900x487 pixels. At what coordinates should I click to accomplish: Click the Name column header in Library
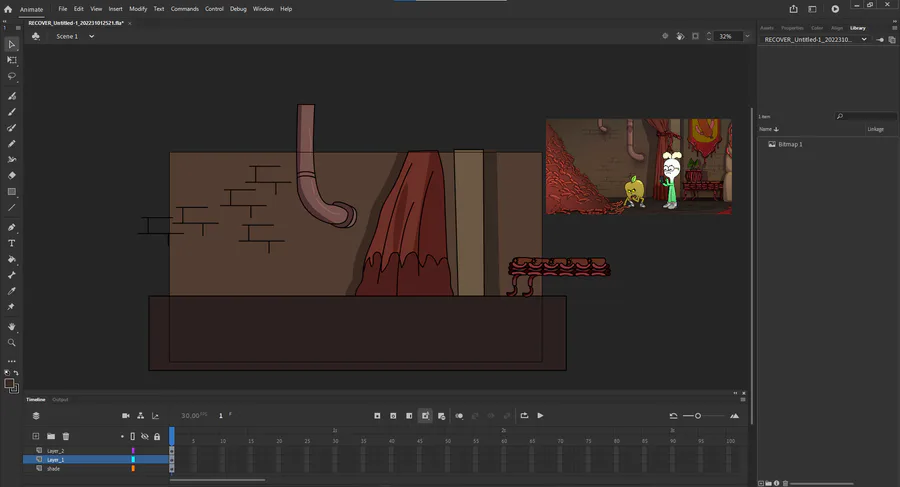pos(768,129)
